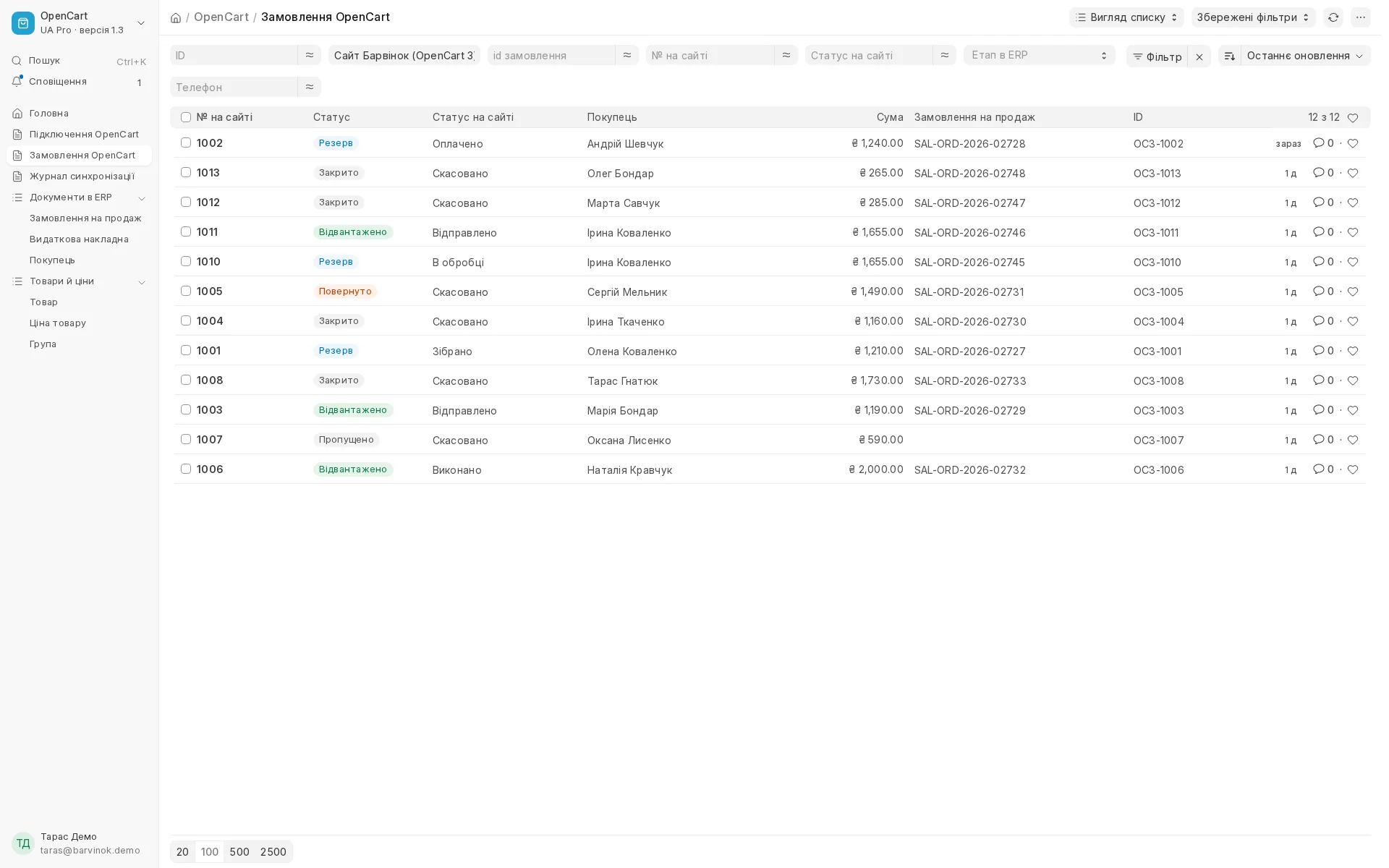Click the approx operator icon beside Телефон field

tap(310, 87)
